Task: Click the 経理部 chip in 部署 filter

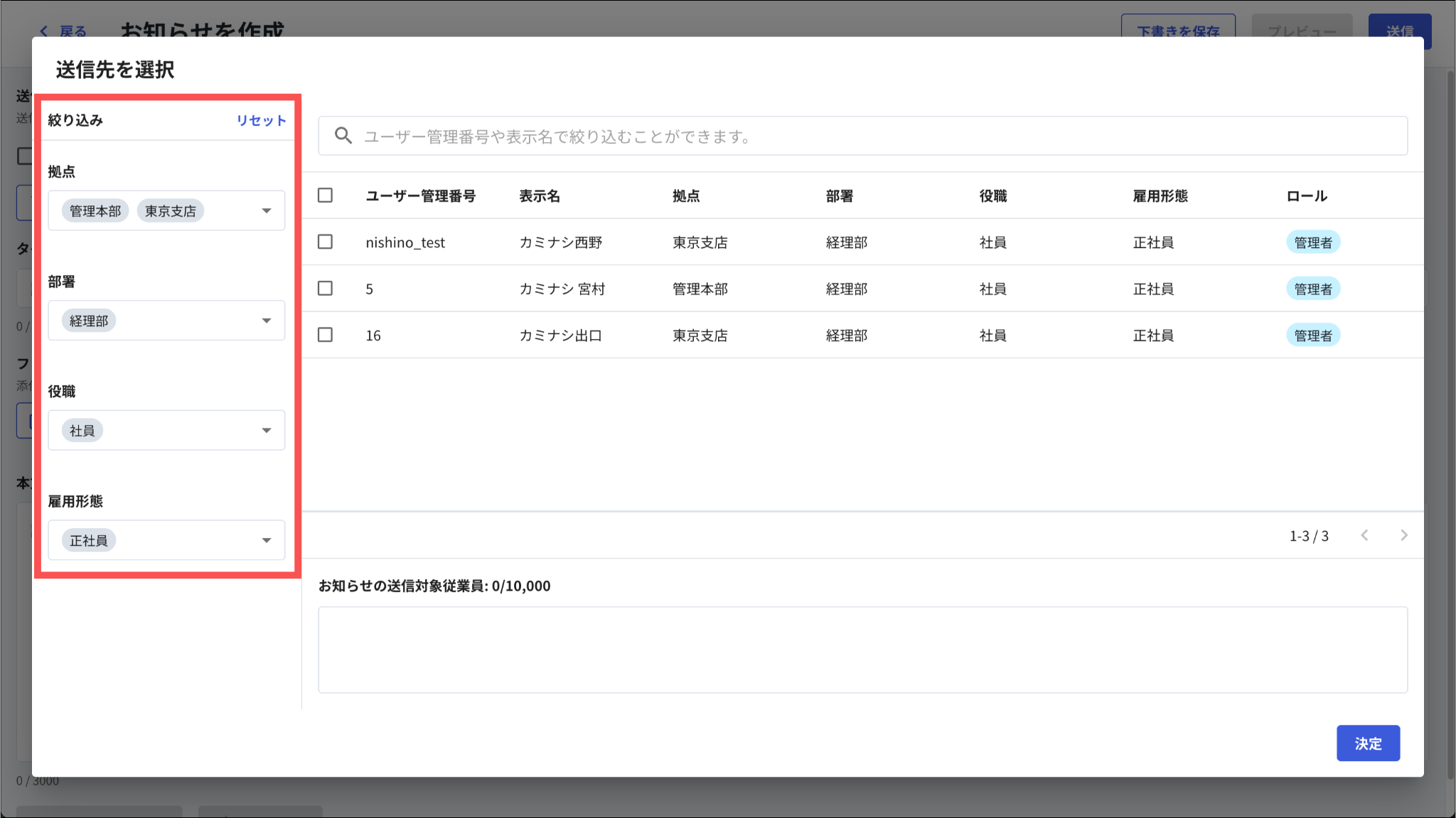Action: pyautogui.click(x=89, y=321)
